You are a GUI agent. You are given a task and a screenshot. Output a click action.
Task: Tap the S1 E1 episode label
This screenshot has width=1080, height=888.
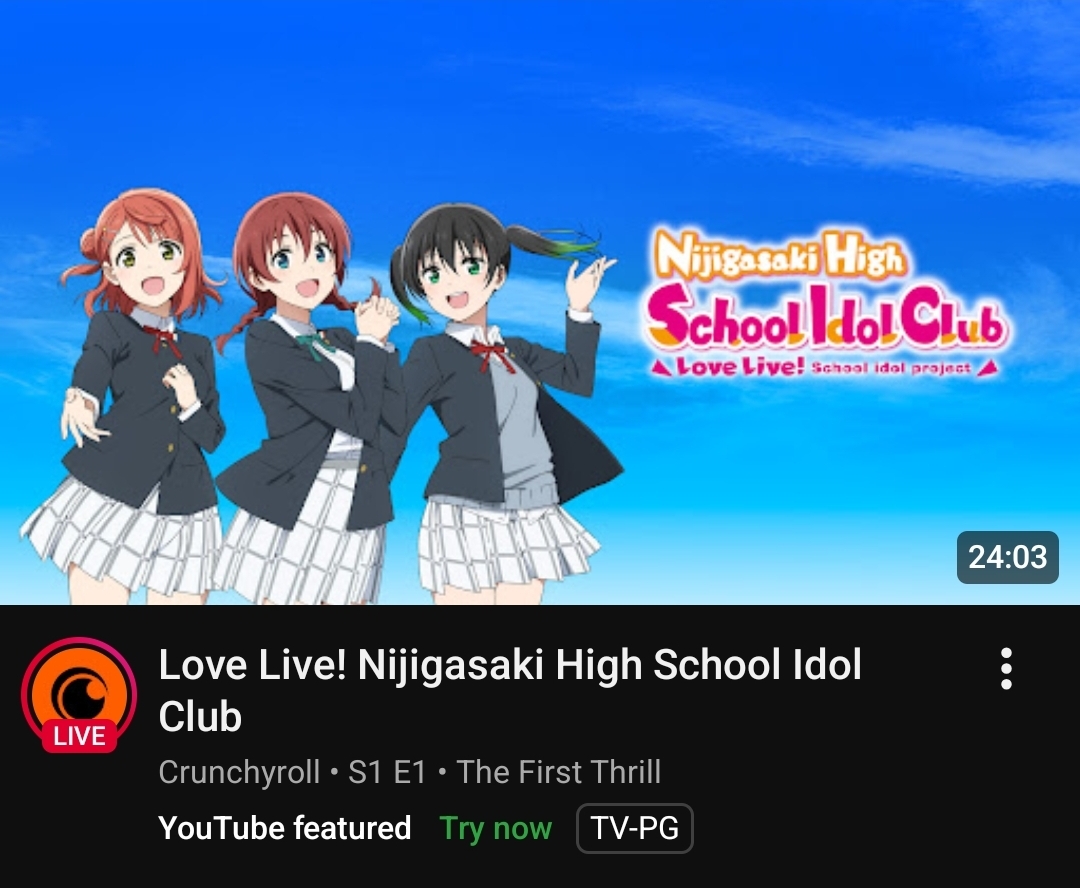tap(387, 772)
